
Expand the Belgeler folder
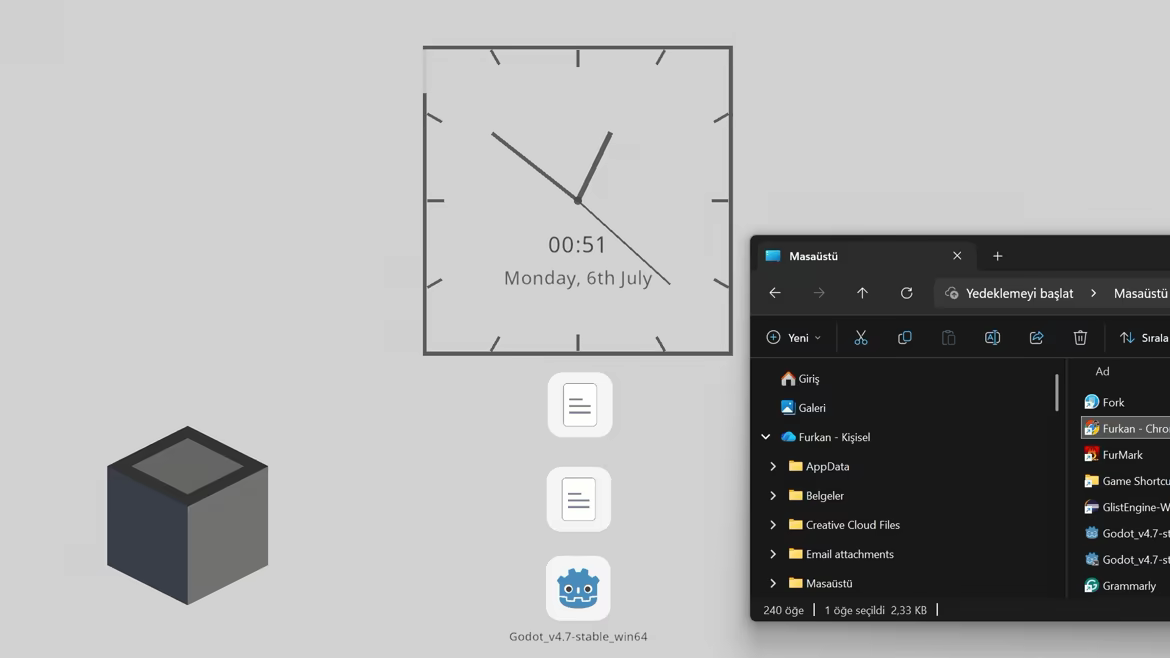pos(773,495)
